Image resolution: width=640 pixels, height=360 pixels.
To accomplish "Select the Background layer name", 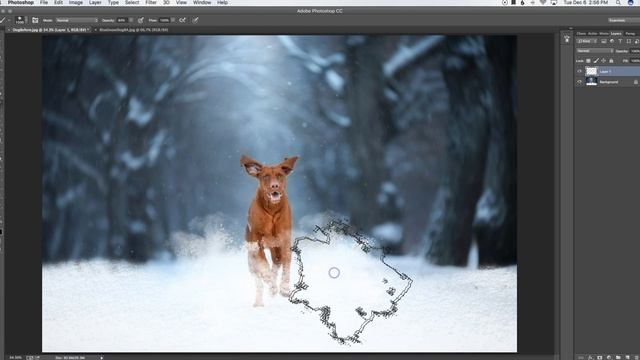I will pyautogui.click(x=609, y=82).
